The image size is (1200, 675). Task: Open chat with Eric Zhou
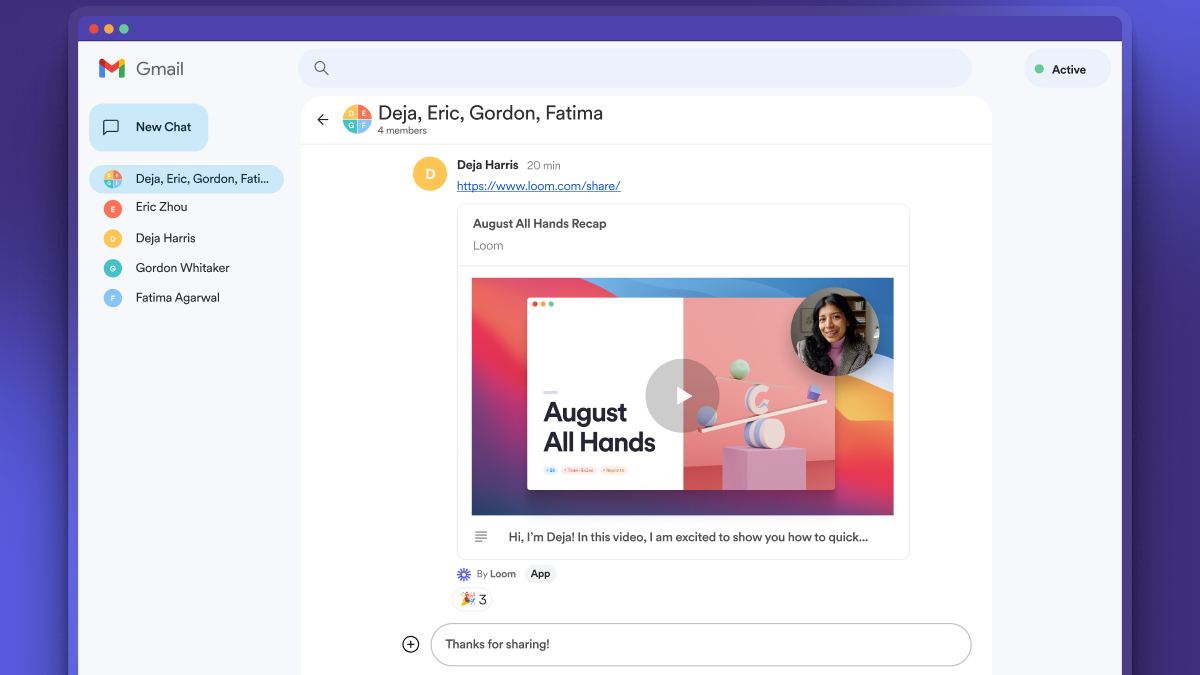pos(161,208)
